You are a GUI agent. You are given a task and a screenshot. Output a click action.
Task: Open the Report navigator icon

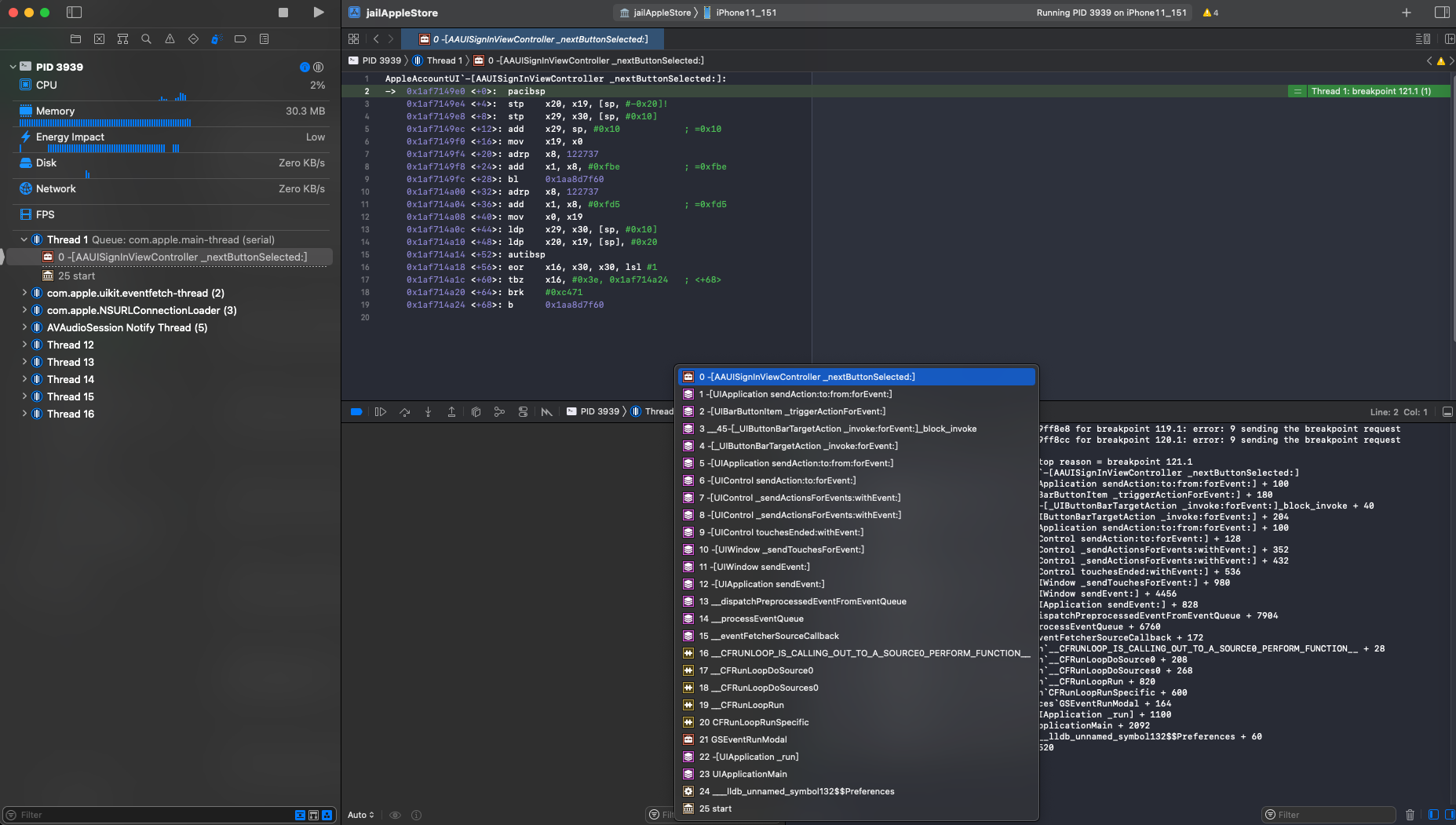[264, 38]
